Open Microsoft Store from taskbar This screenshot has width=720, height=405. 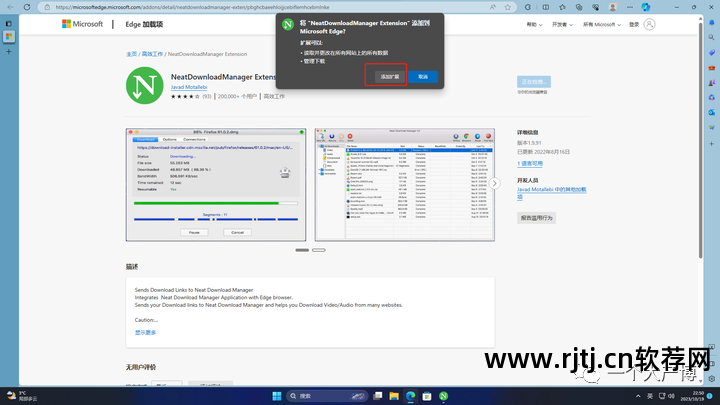coord(427,396)
